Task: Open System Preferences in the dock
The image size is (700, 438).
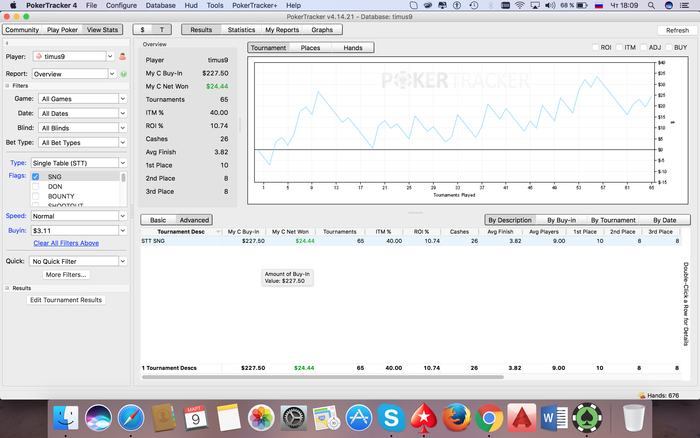Action: (x=293, y=418)
